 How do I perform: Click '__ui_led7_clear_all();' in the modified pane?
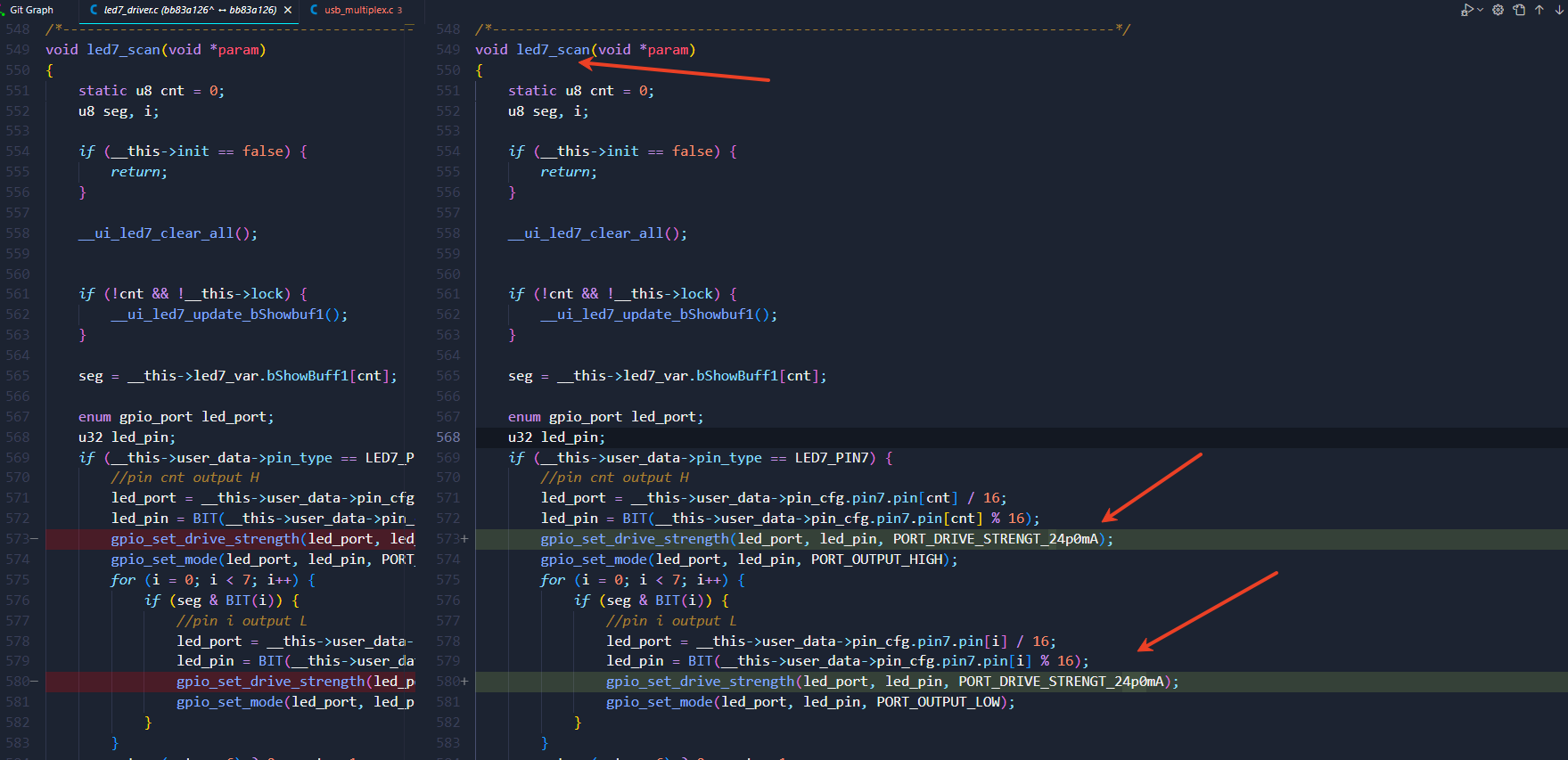(x=598, y=233)
